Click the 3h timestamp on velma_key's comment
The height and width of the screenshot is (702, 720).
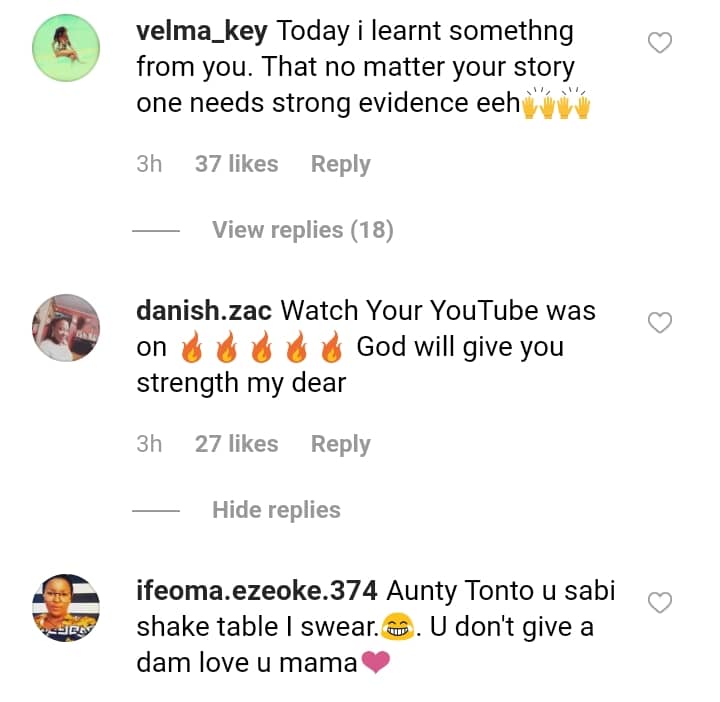(149, 164)
